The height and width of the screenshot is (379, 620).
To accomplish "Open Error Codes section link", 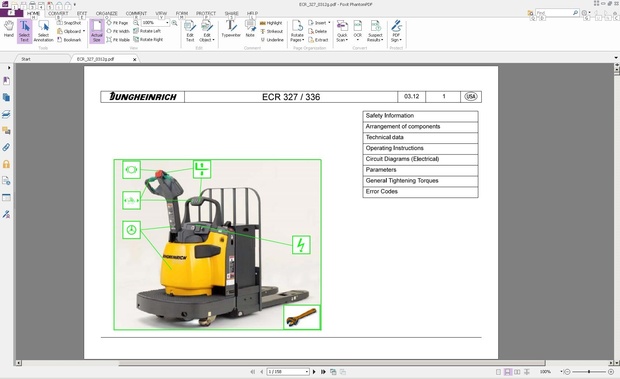I will (420, 192).
